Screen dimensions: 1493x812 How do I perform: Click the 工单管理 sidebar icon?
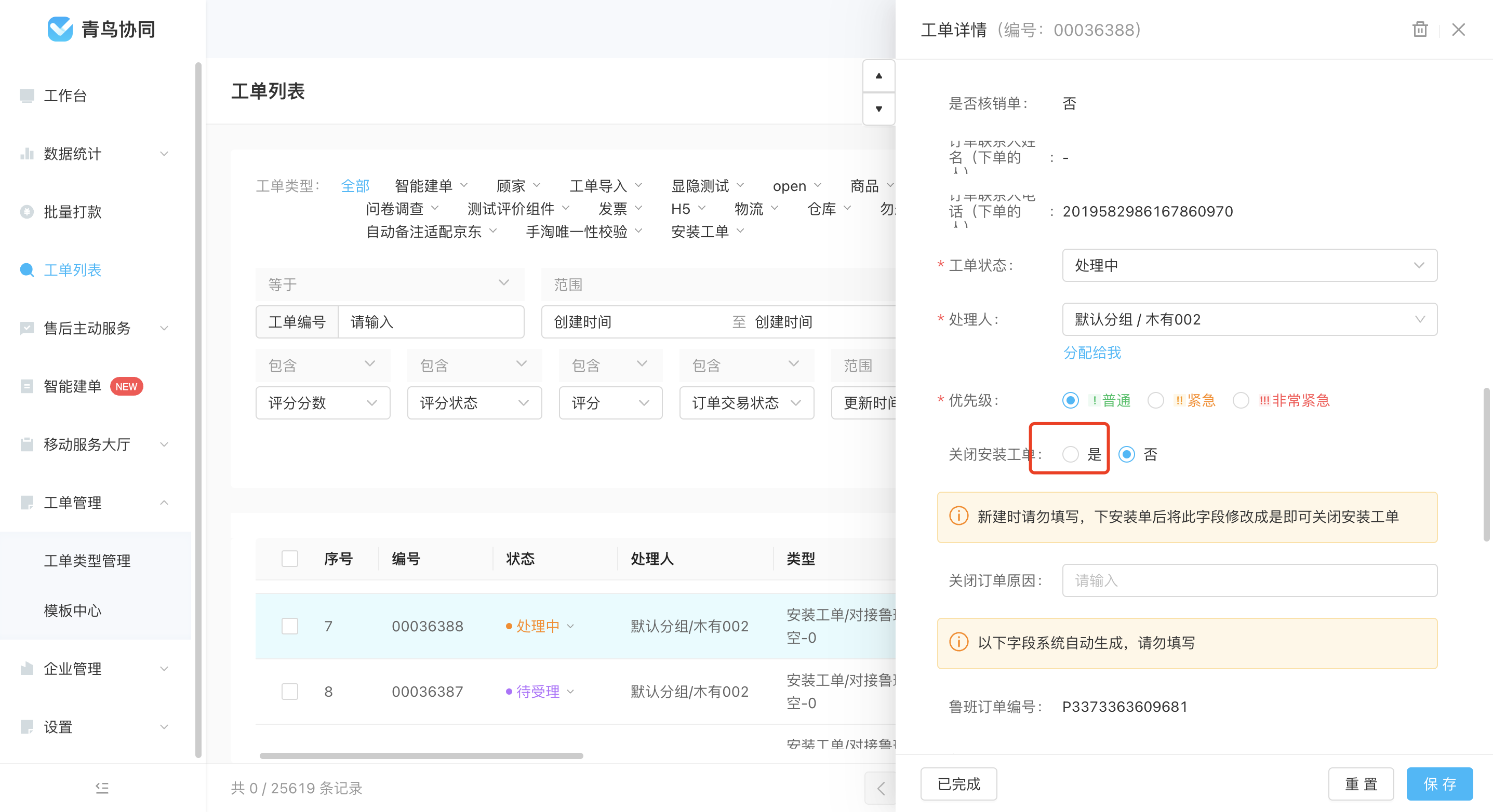click(x=26, y=503)
